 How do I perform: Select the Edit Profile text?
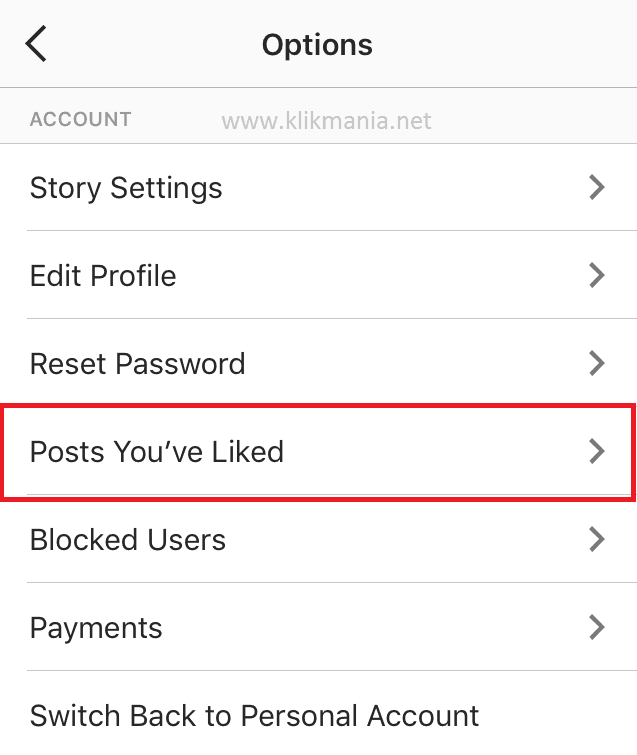[103, 276]
